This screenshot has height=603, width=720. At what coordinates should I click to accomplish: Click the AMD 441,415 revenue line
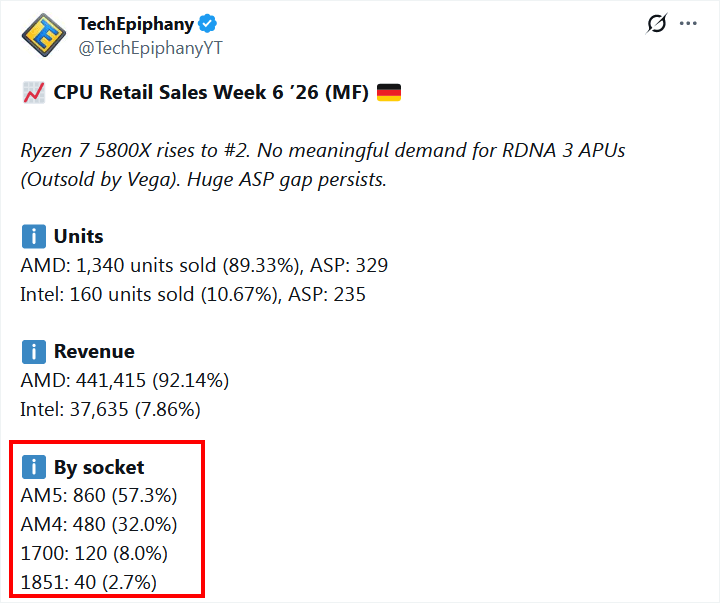click(125, 381)
